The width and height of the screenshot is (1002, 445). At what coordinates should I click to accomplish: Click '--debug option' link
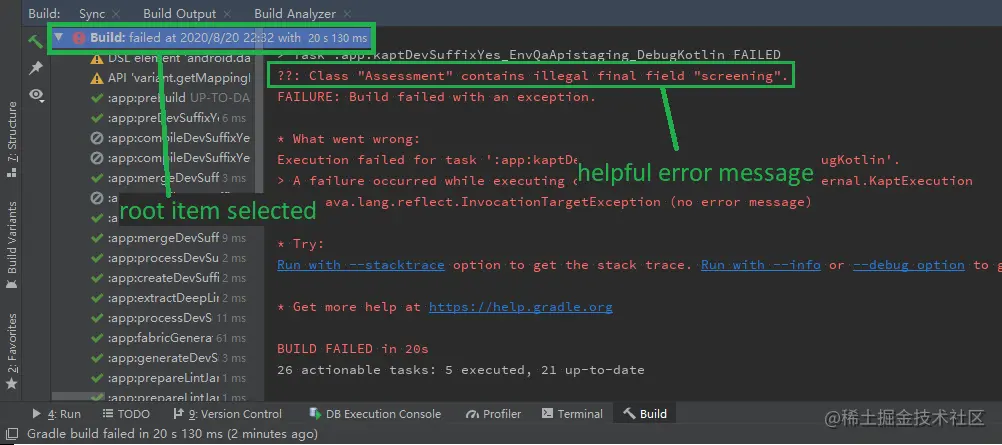909,265
